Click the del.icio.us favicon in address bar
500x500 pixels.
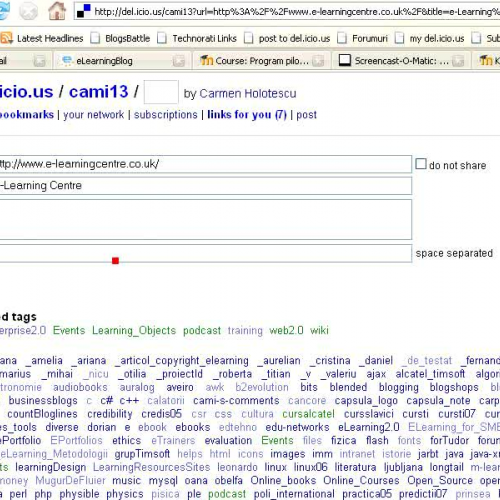[x=83, y=11]
